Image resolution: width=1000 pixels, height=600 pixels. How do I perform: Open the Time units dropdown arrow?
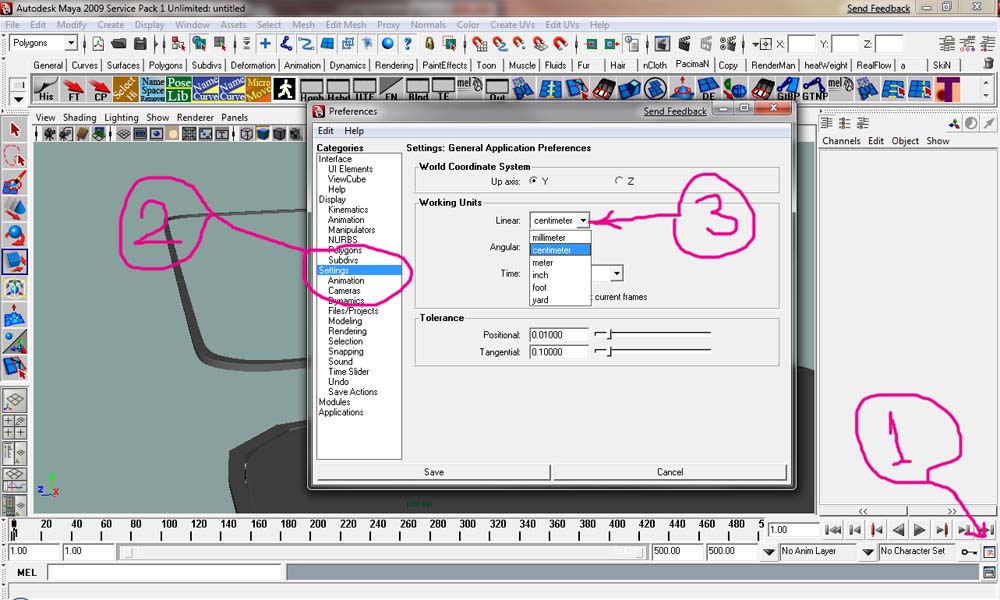616,274
